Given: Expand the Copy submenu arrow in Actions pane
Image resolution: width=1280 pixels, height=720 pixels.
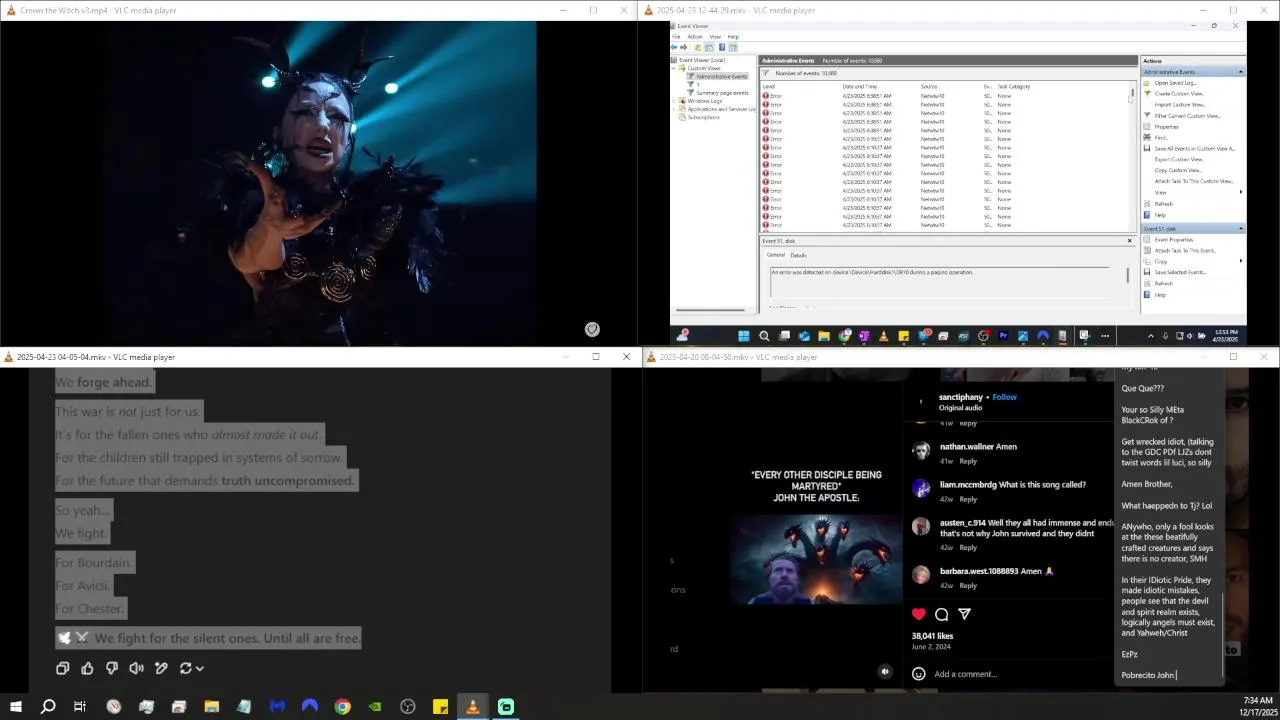Looking at the screenshot, I should (1241, 261).
